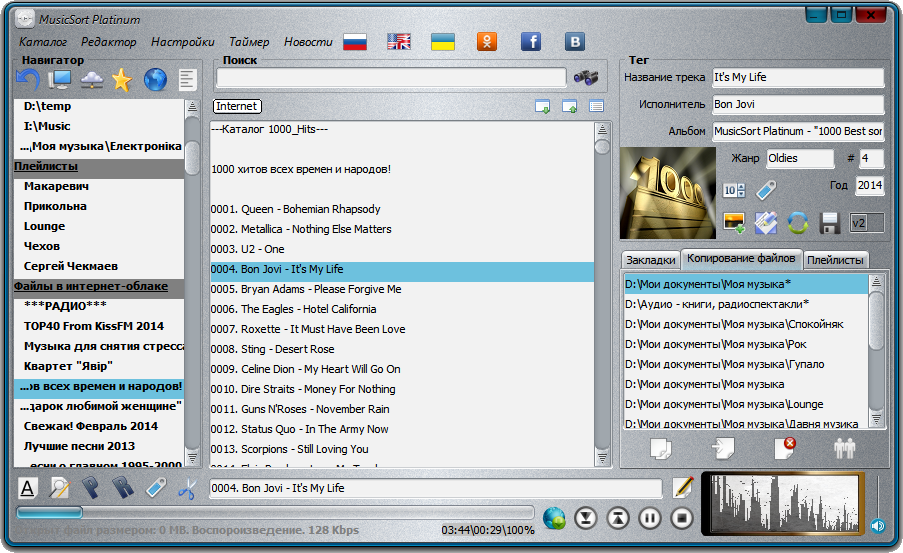903x553 pixels.
Task: Open the Редактор menu
Action: pyautogui.click(x=108, y=42)
